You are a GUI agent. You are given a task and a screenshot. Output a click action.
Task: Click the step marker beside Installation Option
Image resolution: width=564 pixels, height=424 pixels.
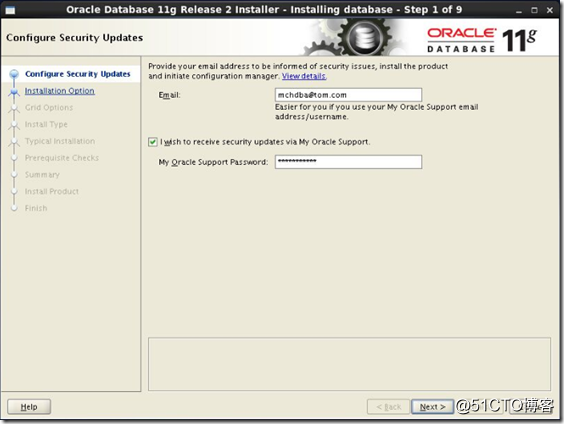[14, 92]
